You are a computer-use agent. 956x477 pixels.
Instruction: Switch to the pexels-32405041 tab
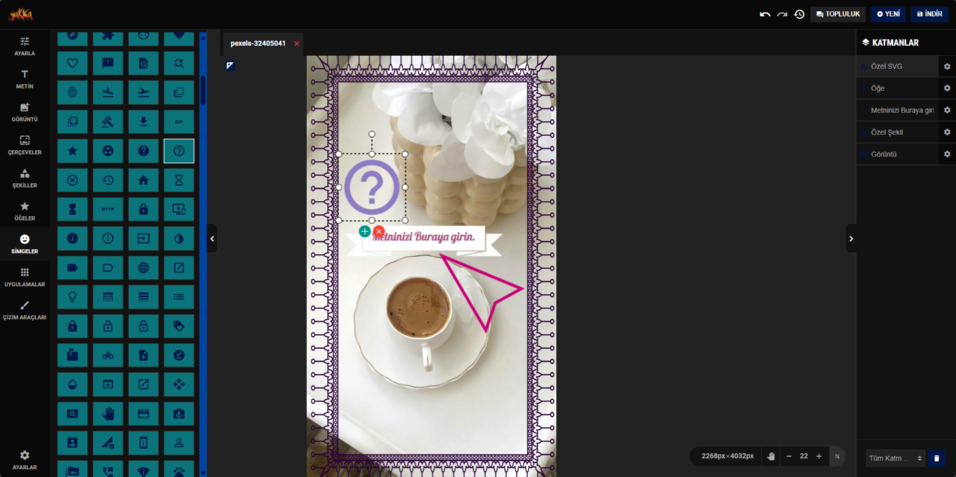pos(258,44)
